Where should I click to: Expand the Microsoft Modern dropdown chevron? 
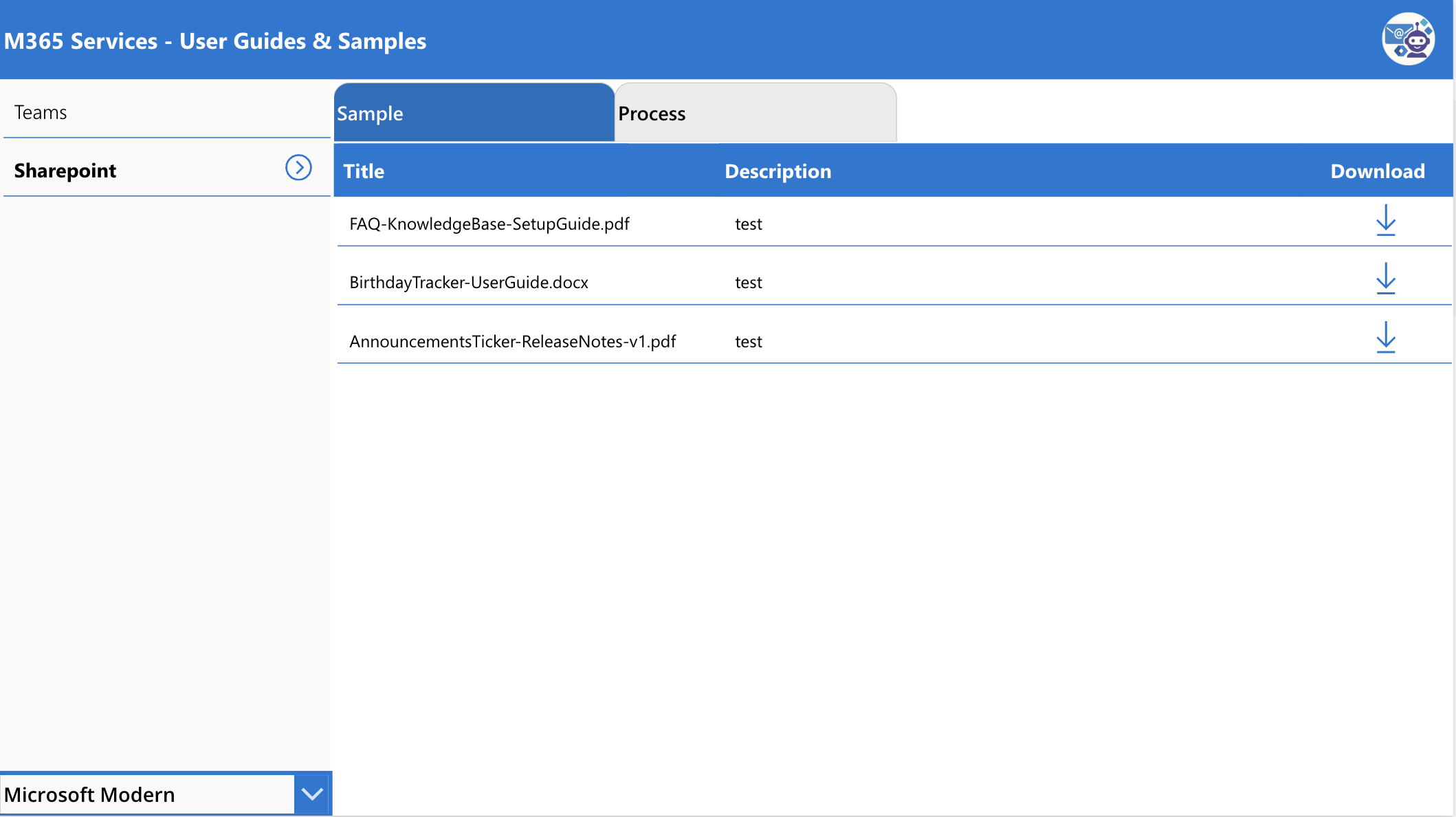312,794
